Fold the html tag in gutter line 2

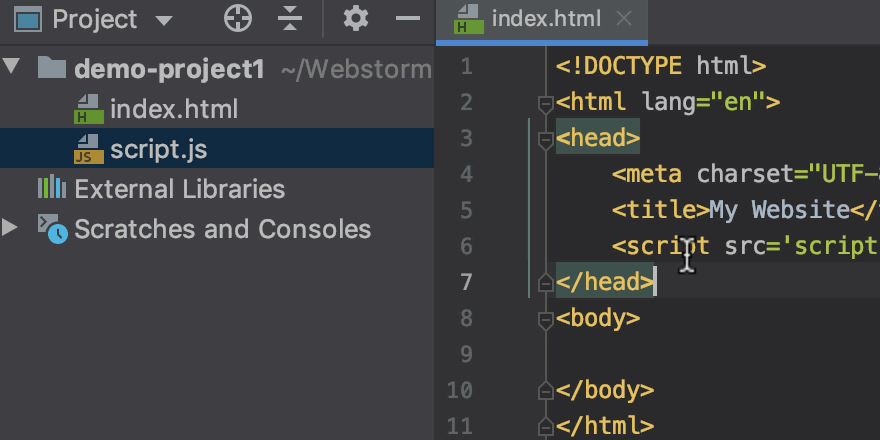[546, 103]
